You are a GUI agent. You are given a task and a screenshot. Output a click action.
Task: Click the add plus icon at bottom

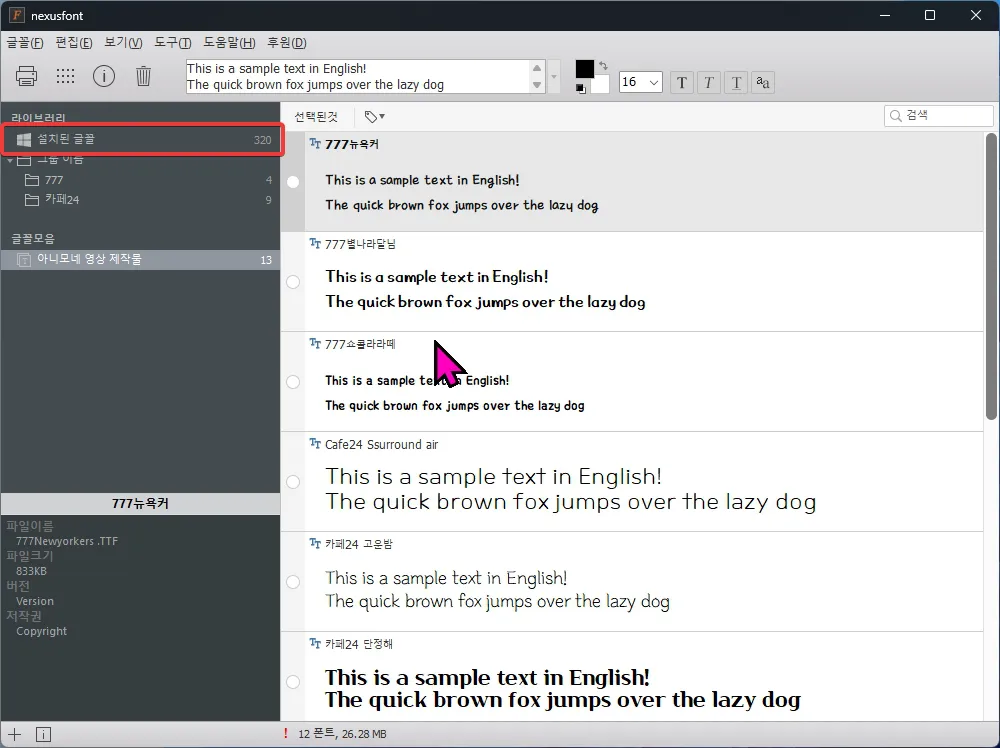[x=14, y=734]
